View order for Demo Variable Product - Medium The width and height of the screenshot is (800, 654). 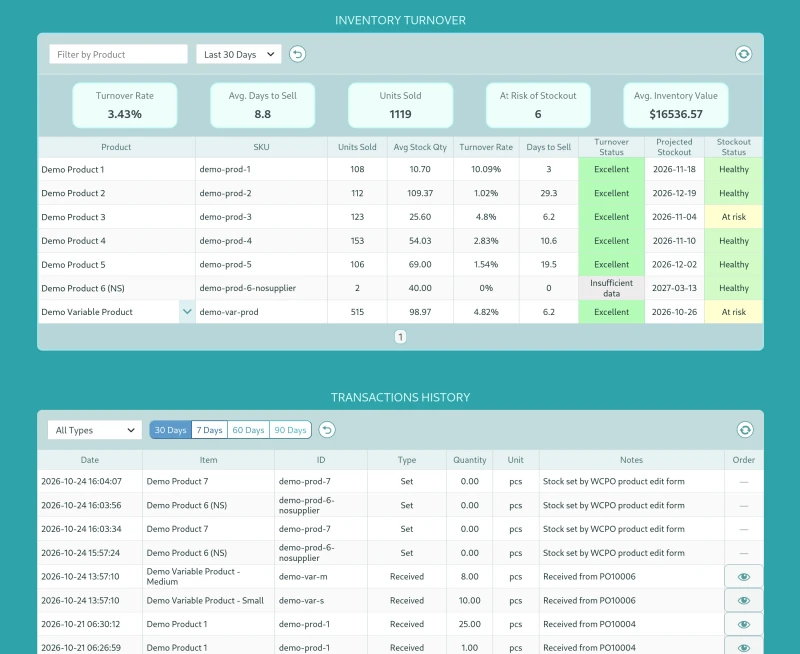click(x=744, y=576)
